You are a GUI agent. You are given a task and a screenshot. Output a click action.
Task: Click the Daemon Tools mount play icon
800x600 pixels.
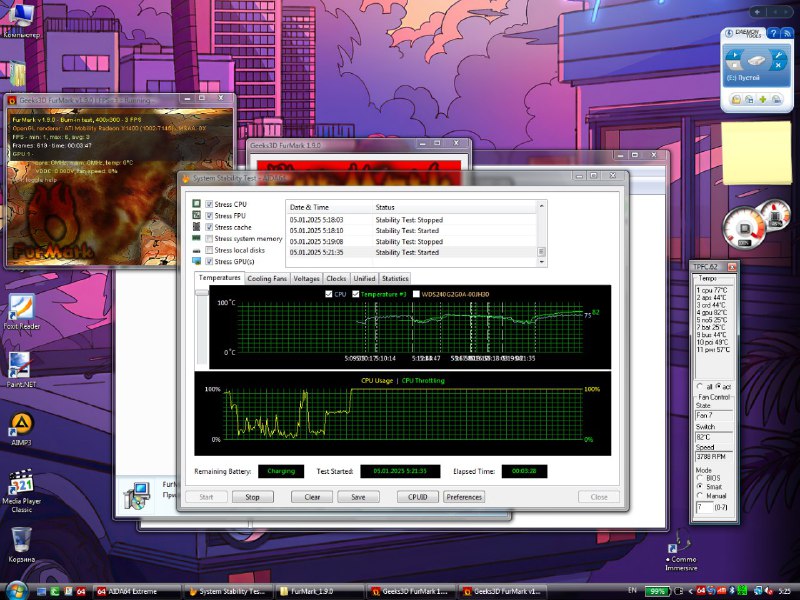[x=734, y=55]
